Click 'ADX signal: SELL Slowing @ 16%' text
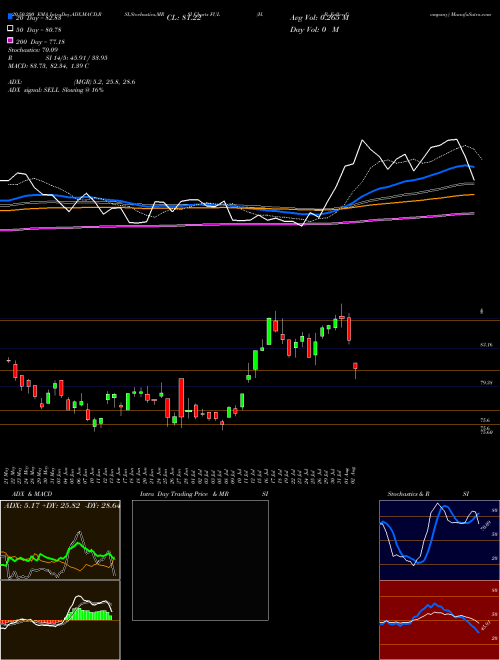The height and width of the screenshot is (660, 500). [56, 90]
